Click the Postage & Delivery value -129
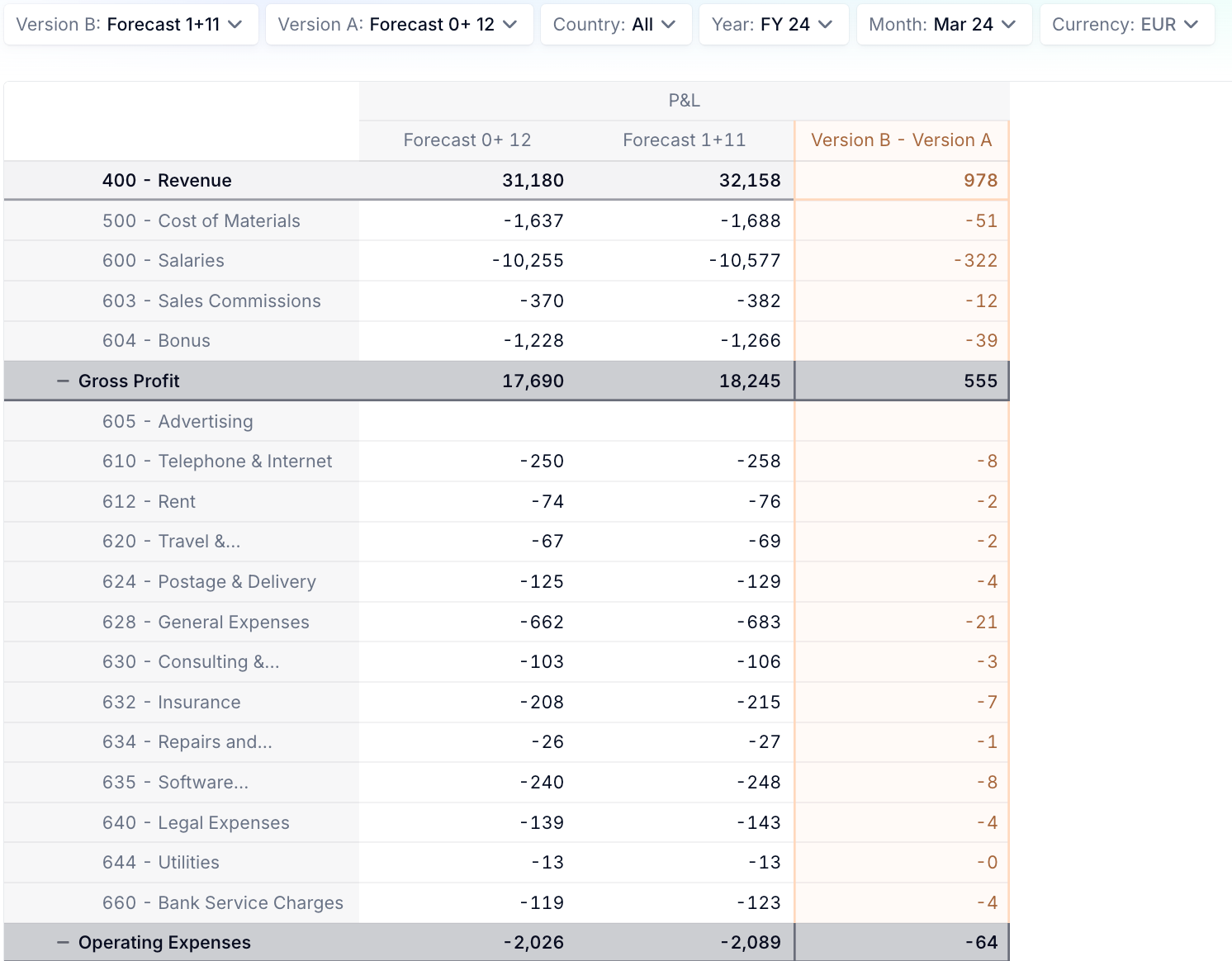This screenshot has width=1232, height=961. [759, 582]
